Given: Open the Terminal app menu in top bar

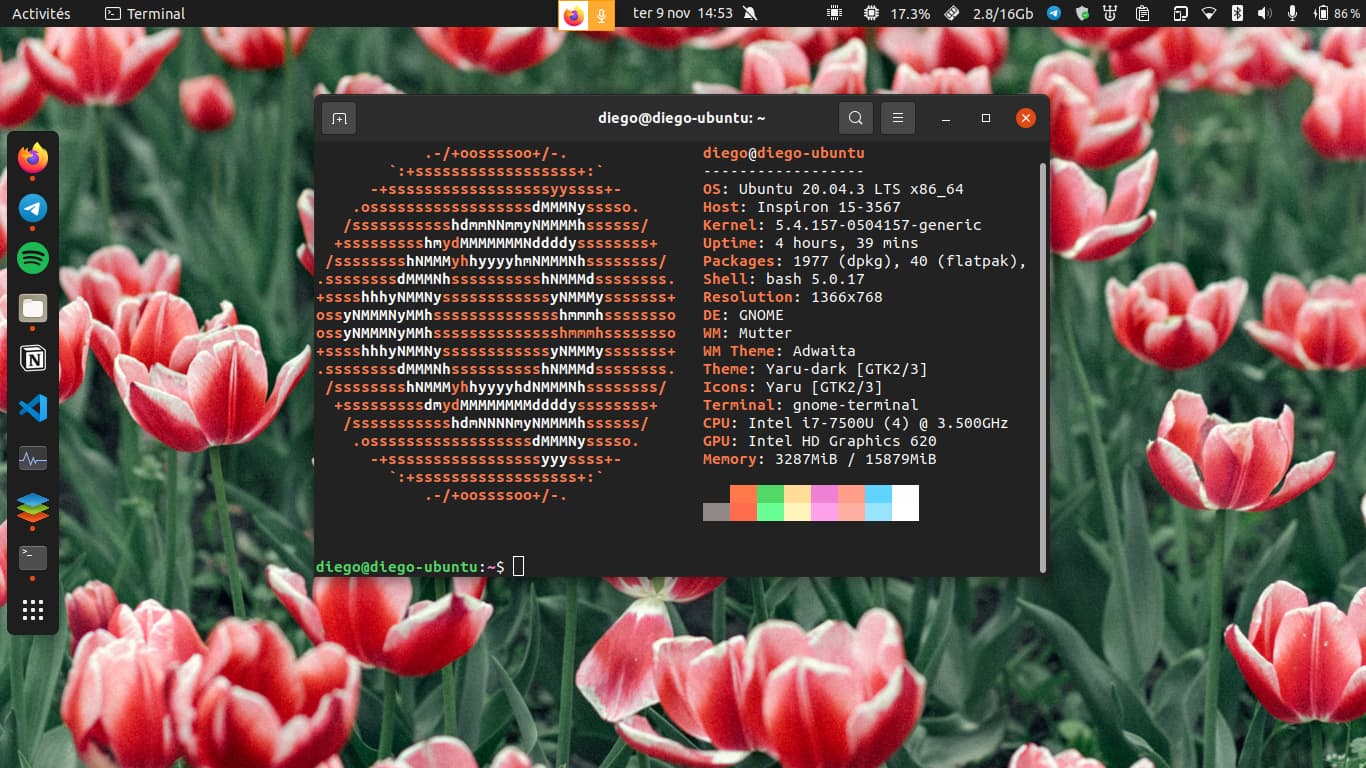Looking at the screenshot, I should (x=145, y=14).
